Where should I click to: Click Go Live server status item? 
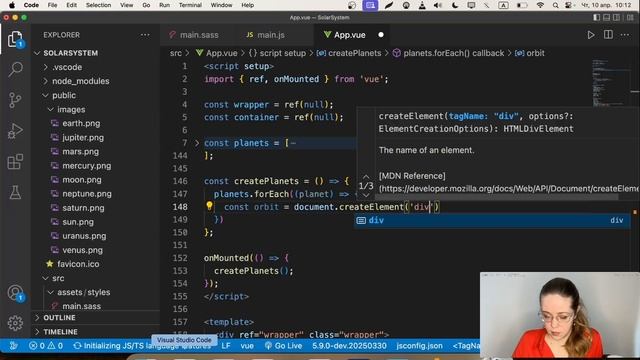[x=284, y=346]
